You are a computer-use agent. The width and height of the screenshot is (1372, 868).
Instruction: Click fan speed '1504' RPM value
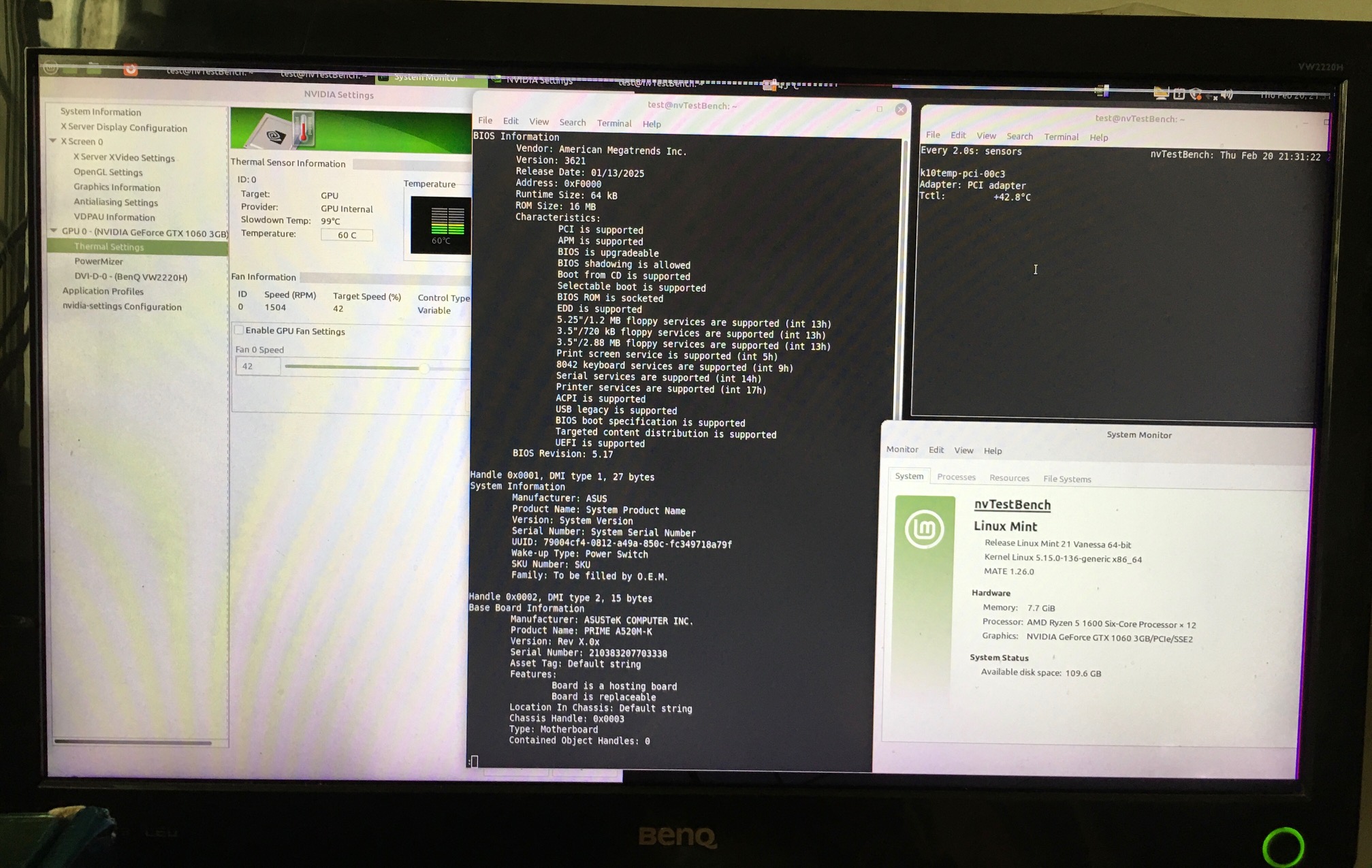pyautogui.click(x=275, y=307)
